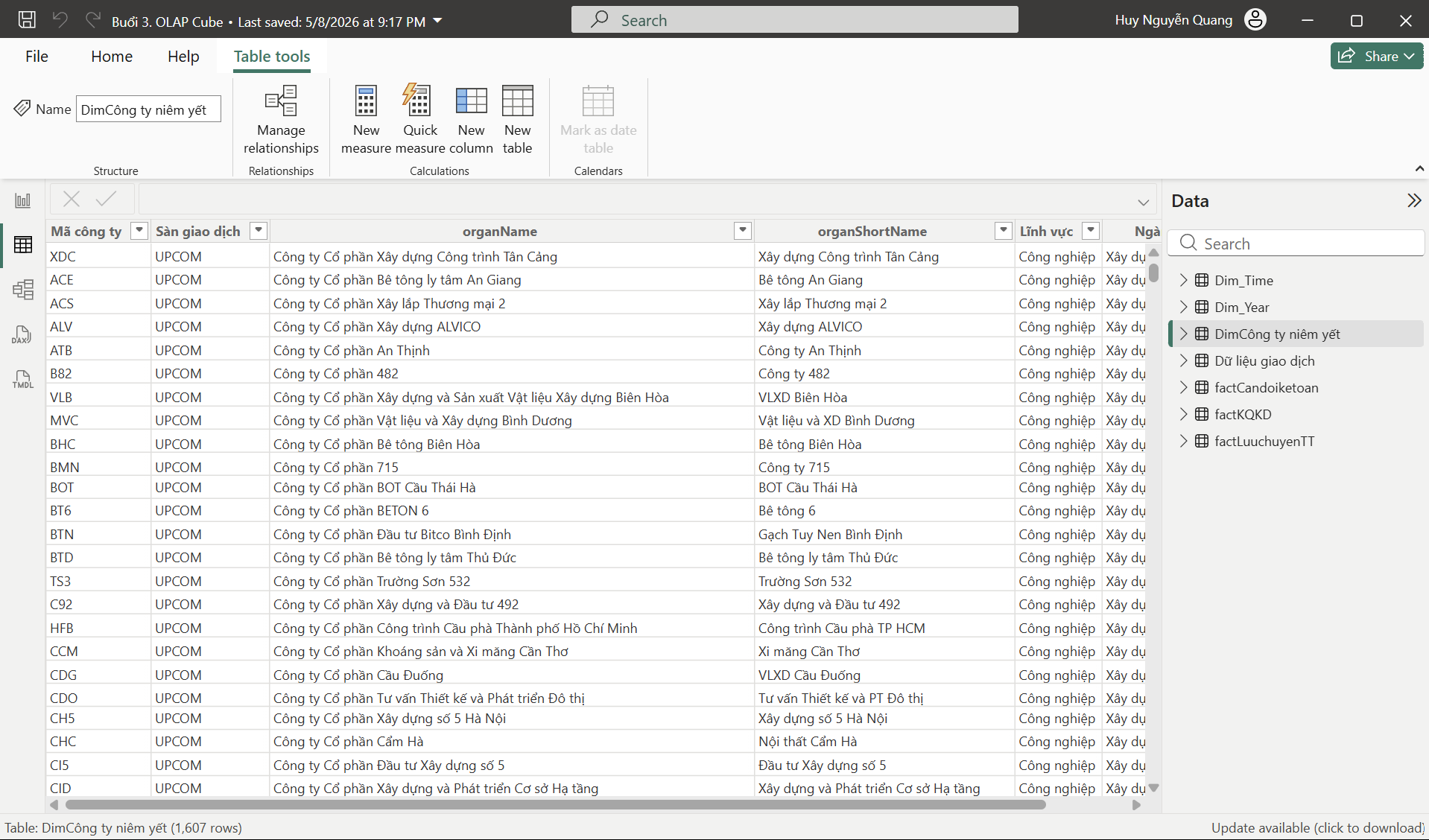
Task: Open filter dropdown for Lĩnh vực column
Action: point(1091,231)
